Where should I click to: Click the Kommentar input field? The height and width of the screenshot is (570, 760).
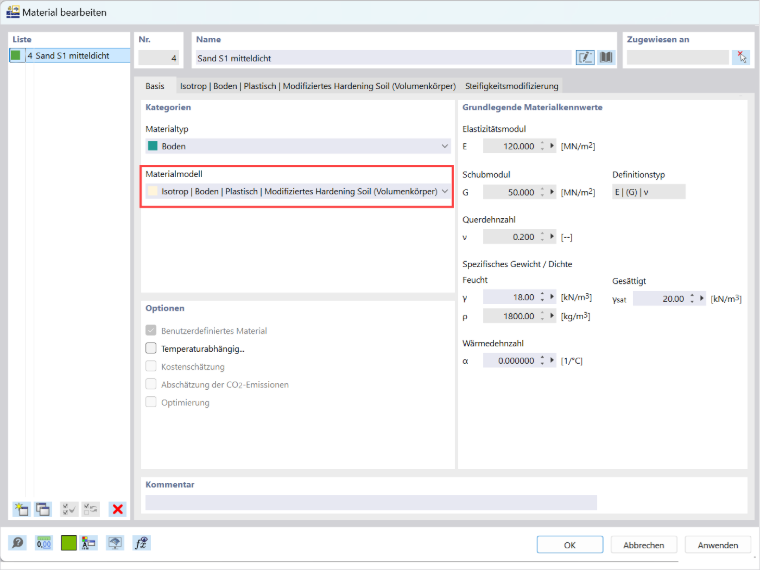371,502
